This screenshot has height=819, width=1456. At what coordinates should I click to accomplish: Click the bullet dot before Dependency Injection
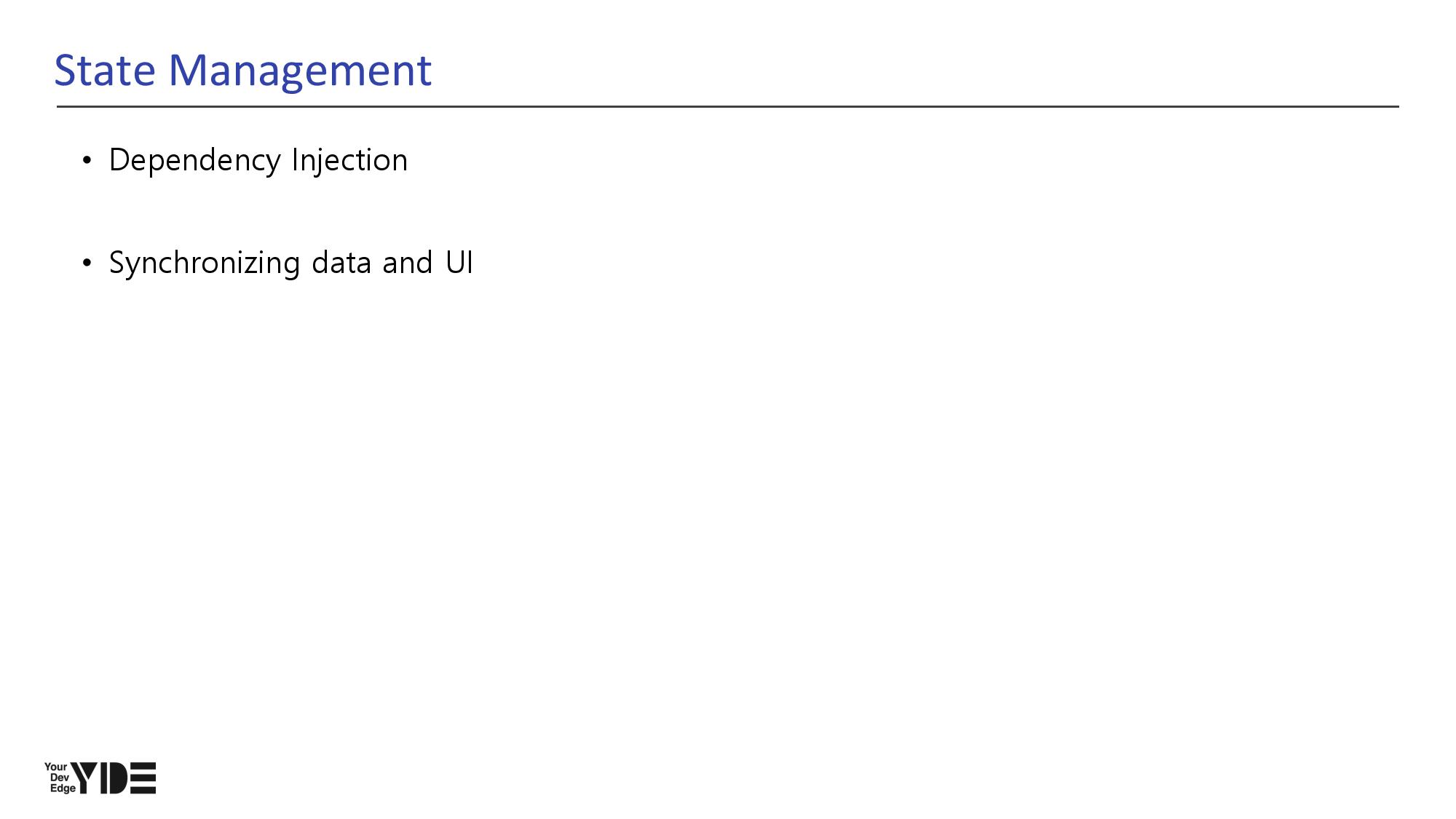click(87, 160)
